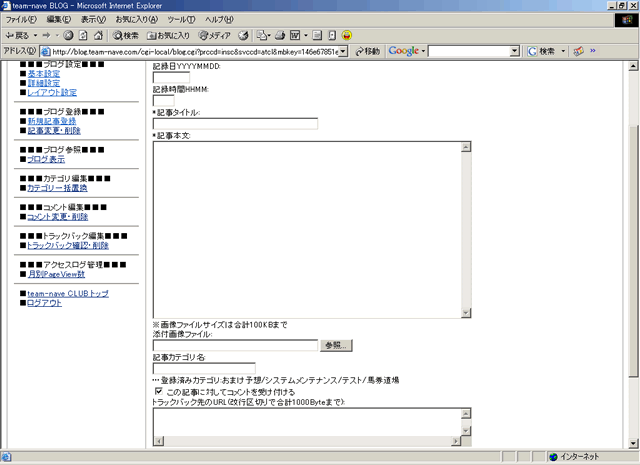Open the File (ファイル) menu
Viewport: 640px width, 465px height.
click(22, 20)
